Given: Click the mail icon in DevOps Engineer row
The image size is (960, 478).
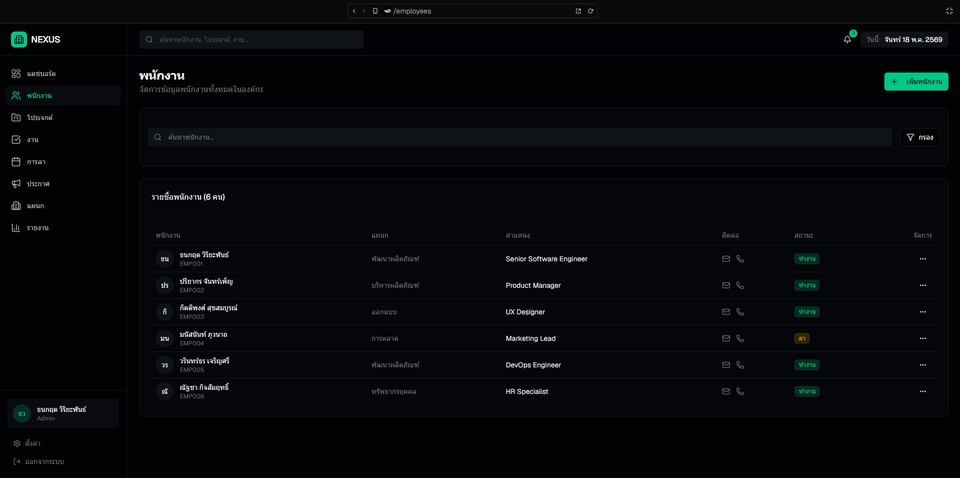Looking at the screenshot, I should tap(726, 365).
